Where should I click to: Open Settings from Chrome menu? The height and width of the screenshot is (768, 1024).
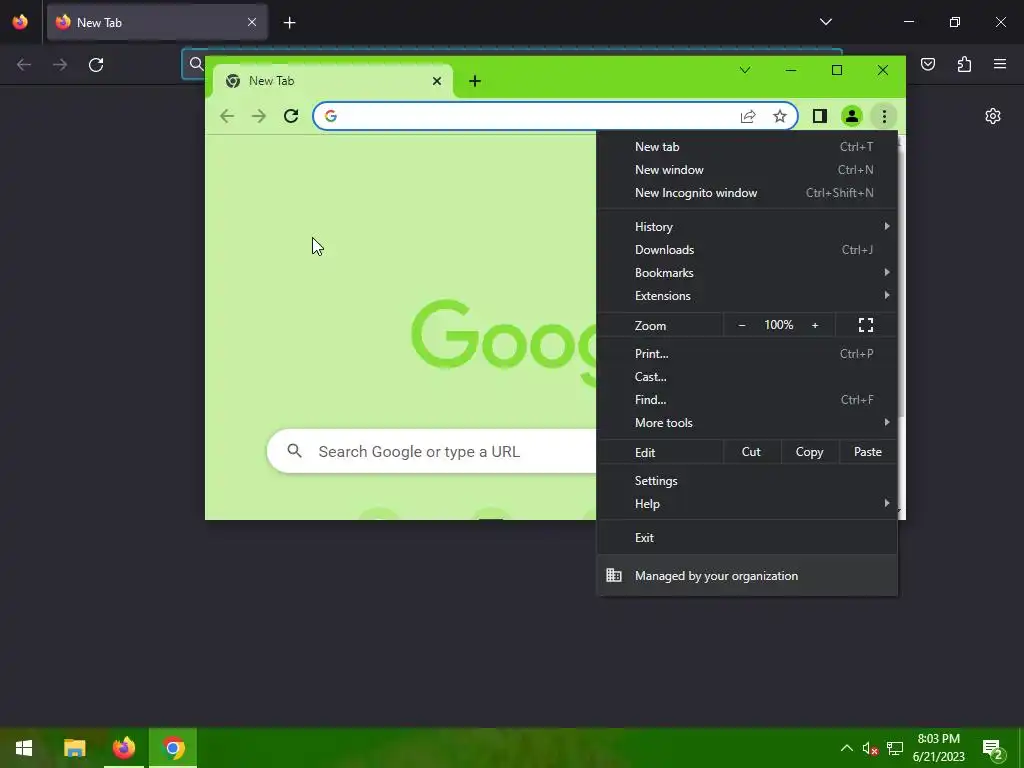[x=747, y=481]
